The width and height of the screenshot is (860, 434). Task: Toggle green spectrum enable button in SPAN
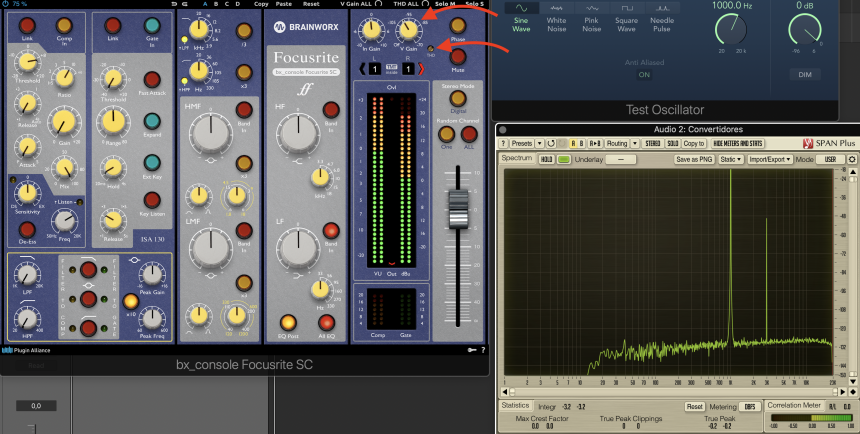pos(563,159)
